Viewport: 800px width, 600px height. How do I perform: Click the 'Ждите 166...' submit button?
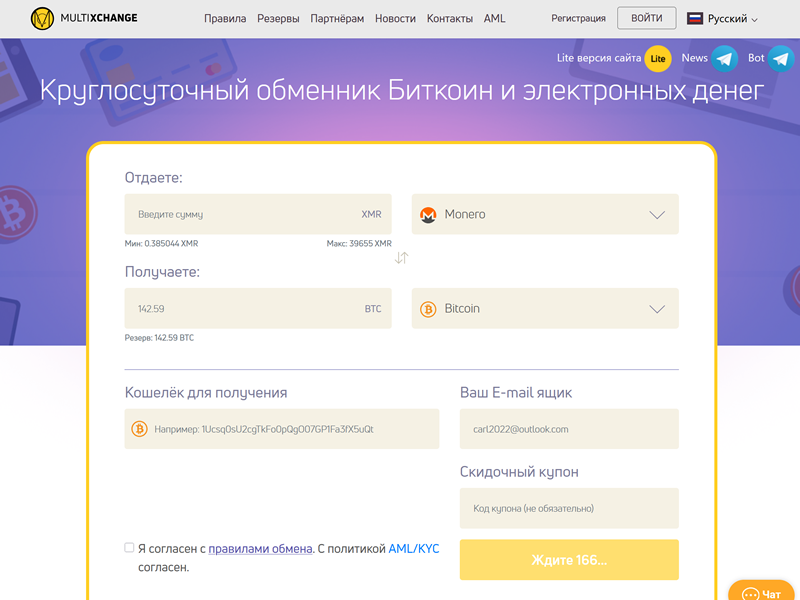(x=569, y=560)
